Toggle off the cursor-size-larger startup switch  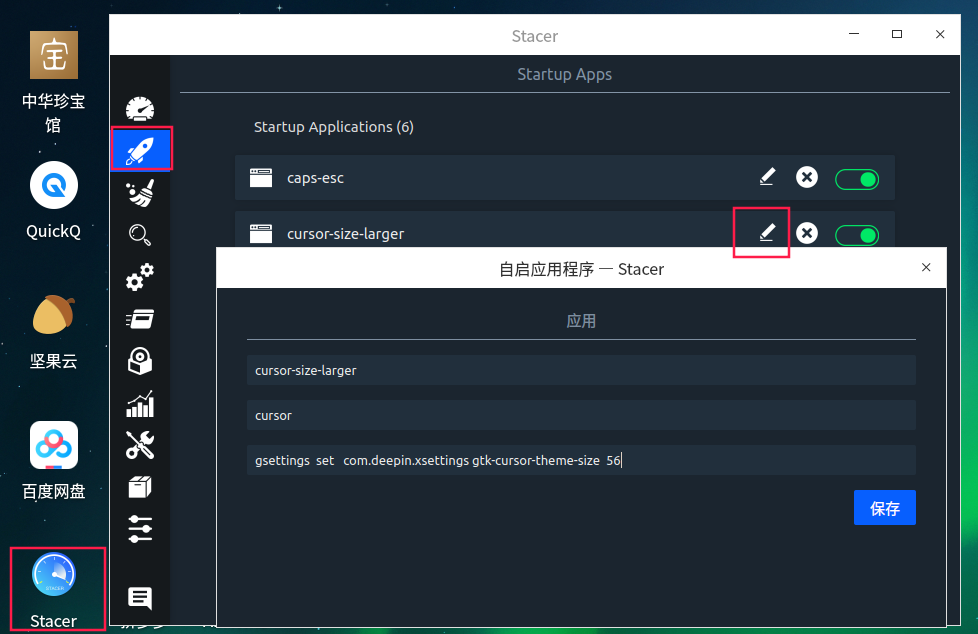857,235
